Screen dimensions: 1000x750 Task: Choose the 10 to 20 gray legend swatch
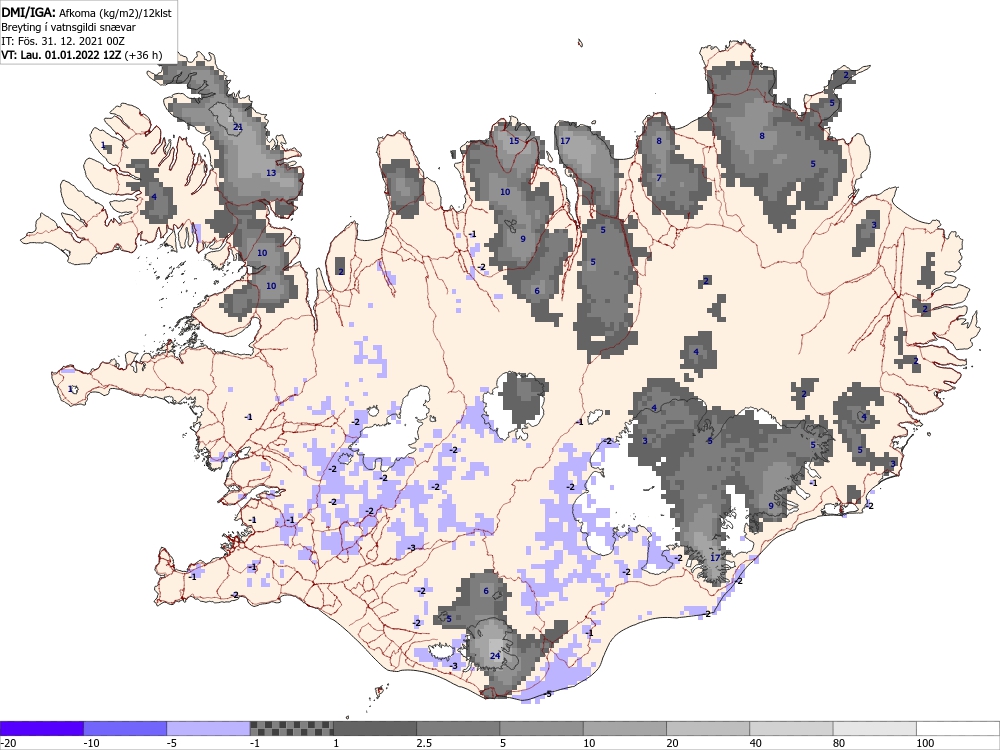tap(625, 728)
